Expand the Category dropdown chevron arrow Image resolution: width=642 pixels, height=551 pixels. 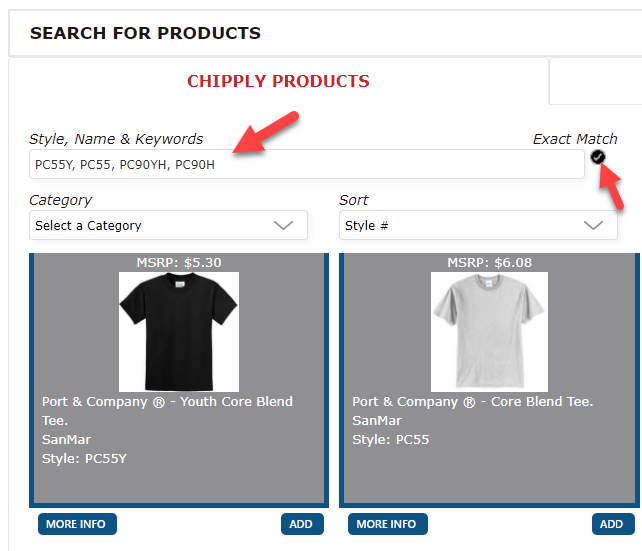pos(283,225)
